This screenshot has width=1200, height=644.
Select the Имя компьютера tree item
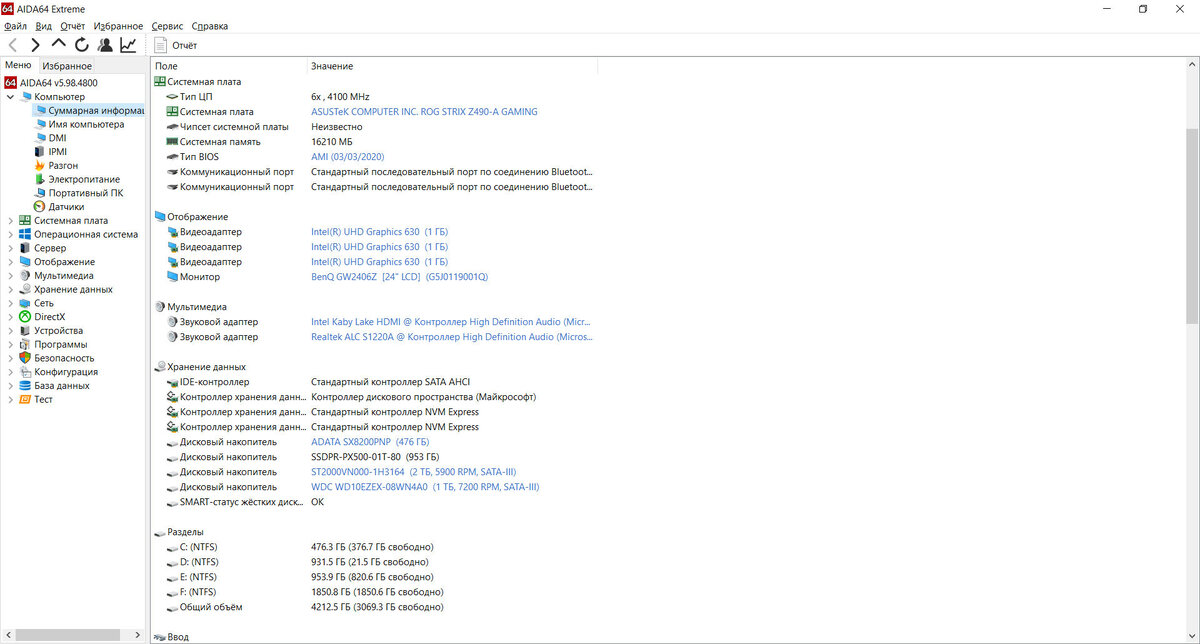86,125
